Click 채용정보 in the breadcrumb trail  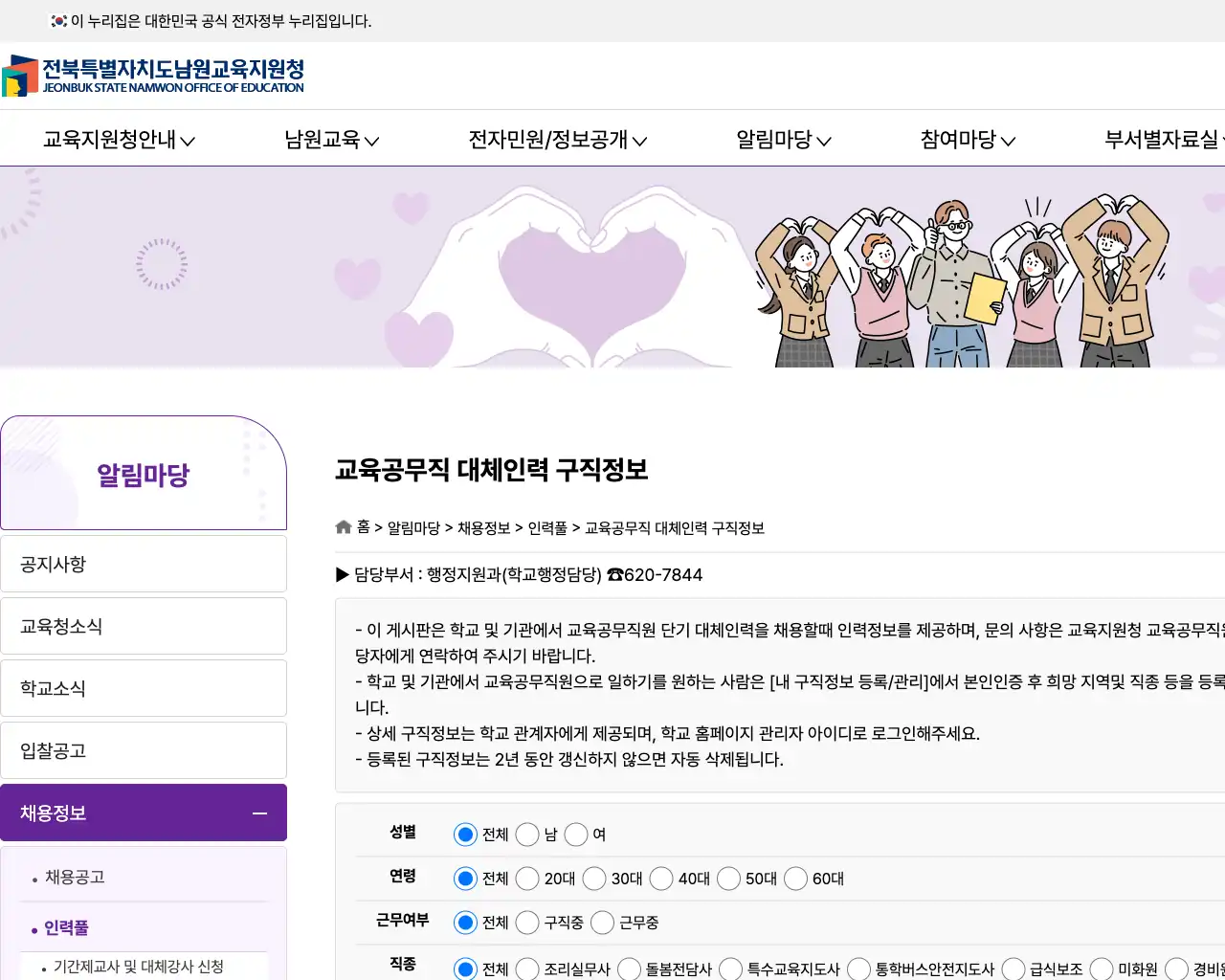[x=483, y=527]
